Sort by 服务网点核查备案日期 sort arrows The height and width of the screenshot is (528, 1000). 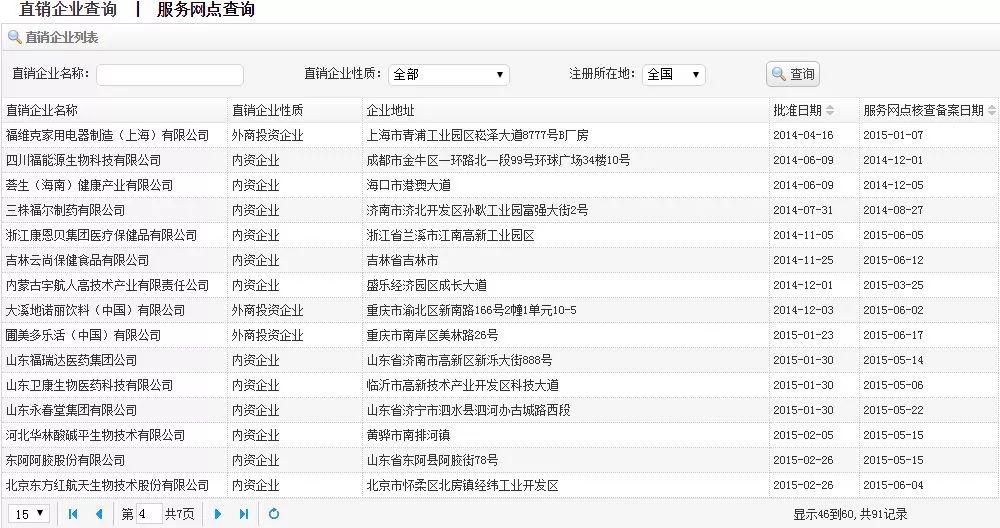point(991,110)
